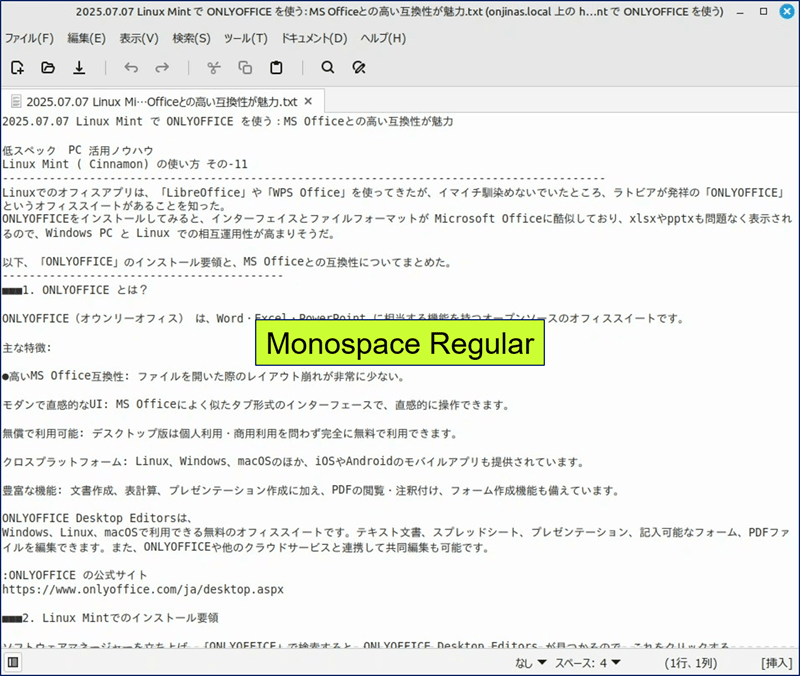The height and width of the screenshot is (676, 800).
Task: Click the line 2. Linux Mintでのインストール要領
Action: coord(110,618)
